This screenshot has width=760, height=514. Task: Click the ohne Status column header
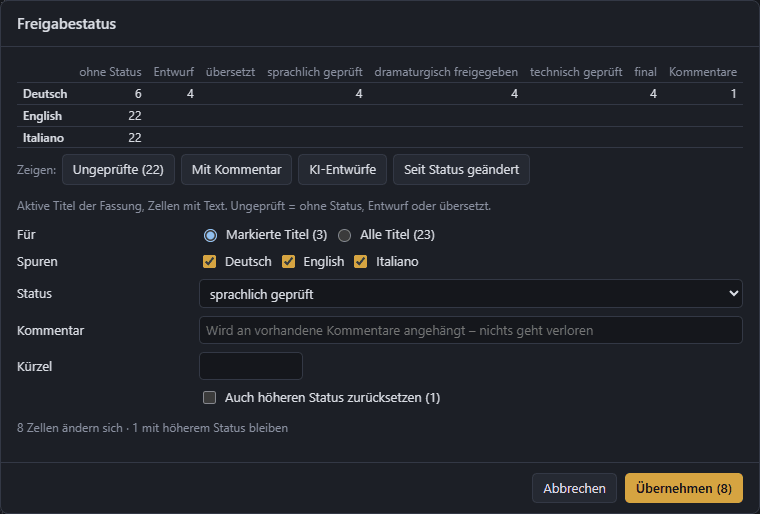pos(111,72)
